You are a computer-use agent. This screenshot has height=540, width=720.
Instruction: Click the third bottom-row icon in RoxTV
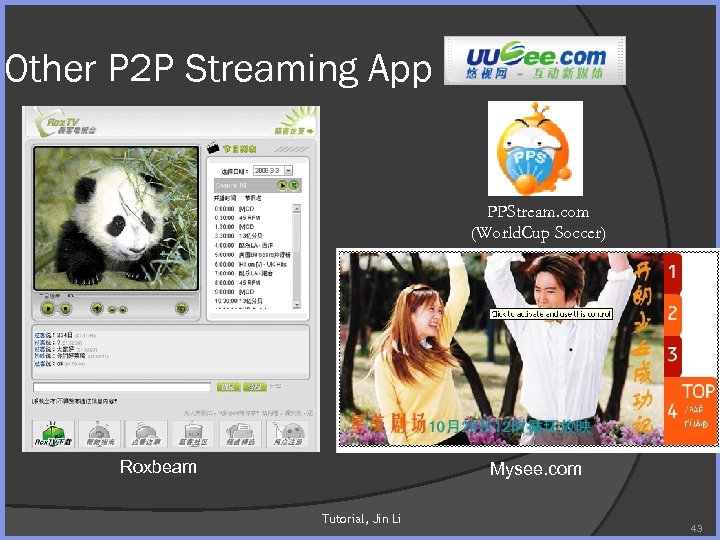pyautogui.click(x=146, y=434)
